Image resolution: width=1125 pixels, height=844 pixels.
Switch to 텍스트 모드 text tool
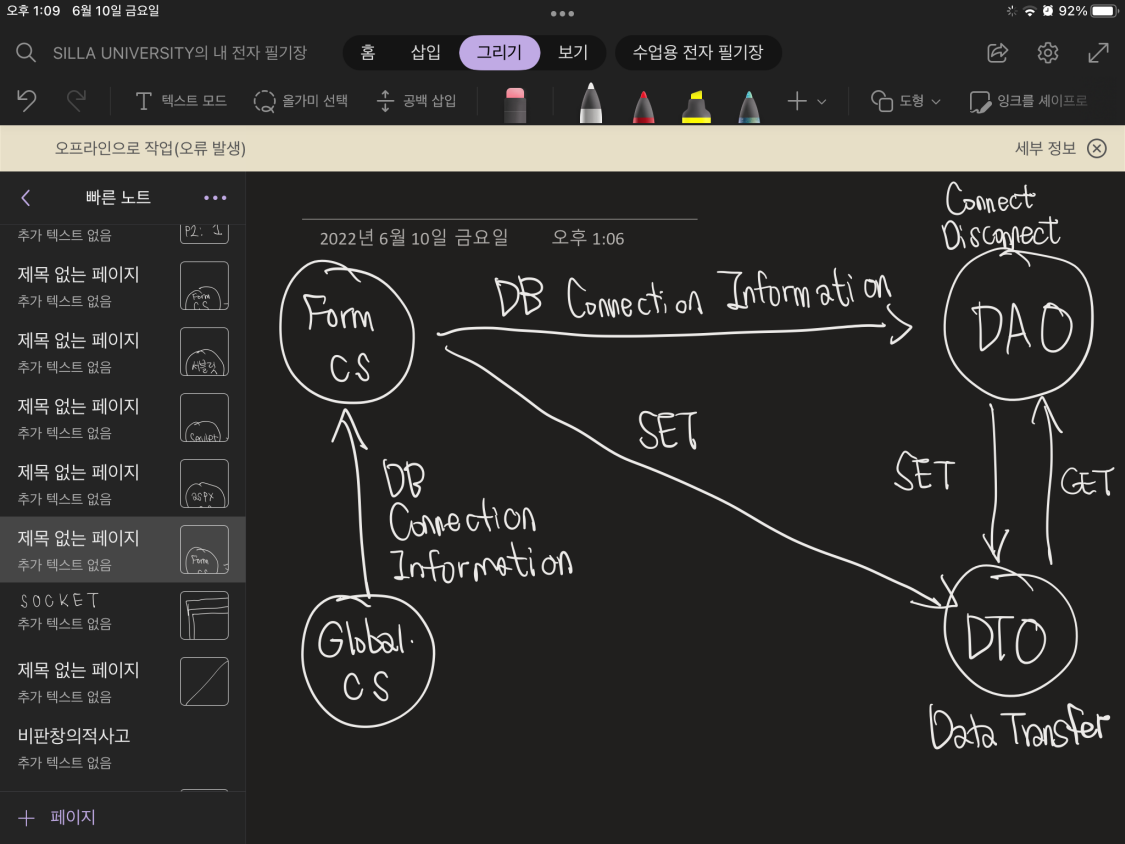[181, 100]
